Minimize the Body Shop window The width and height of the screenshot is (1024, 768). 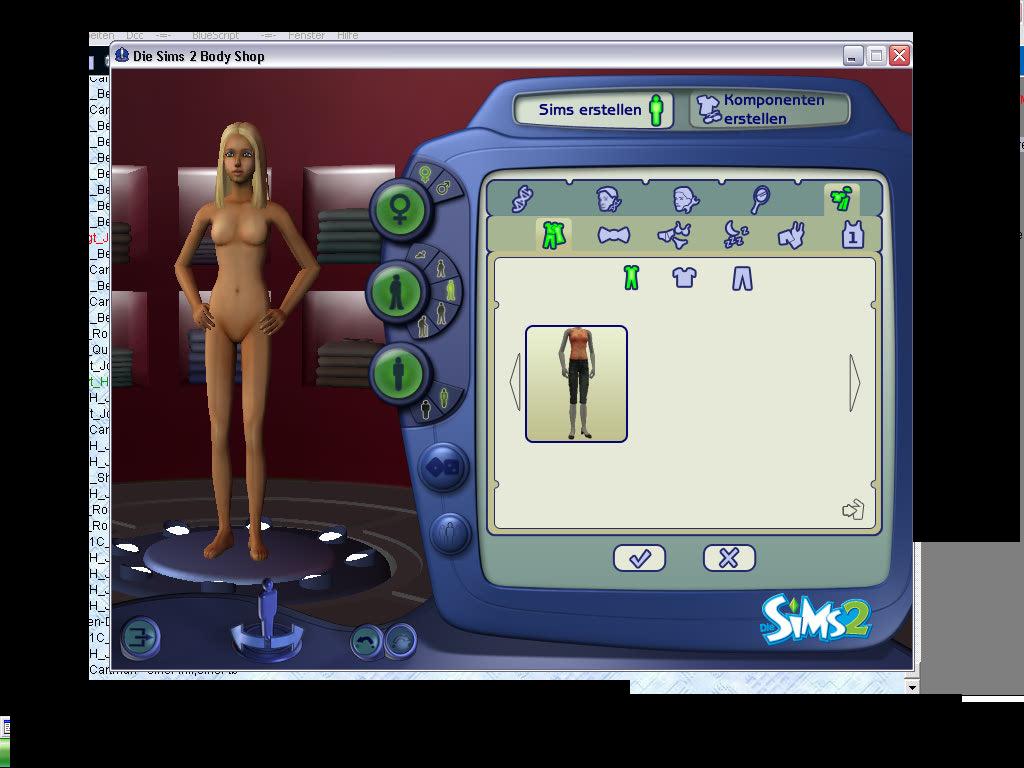[x=852, y=56]
